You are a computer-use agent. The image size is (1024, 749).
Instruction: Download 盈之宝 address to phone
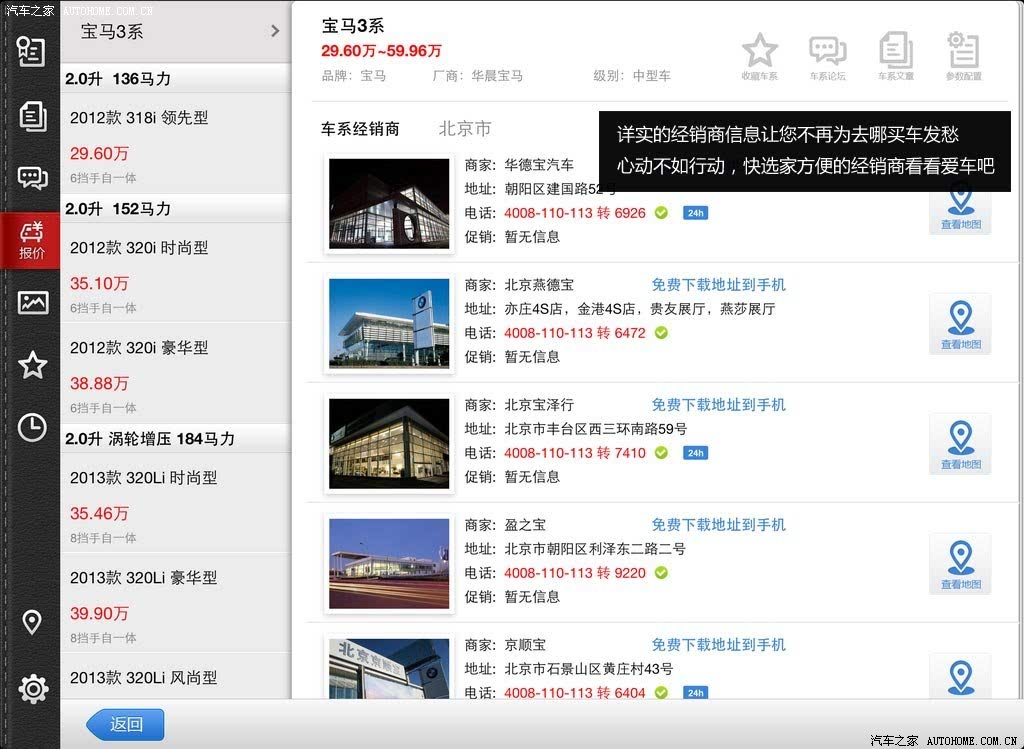(x=718, y=525)
